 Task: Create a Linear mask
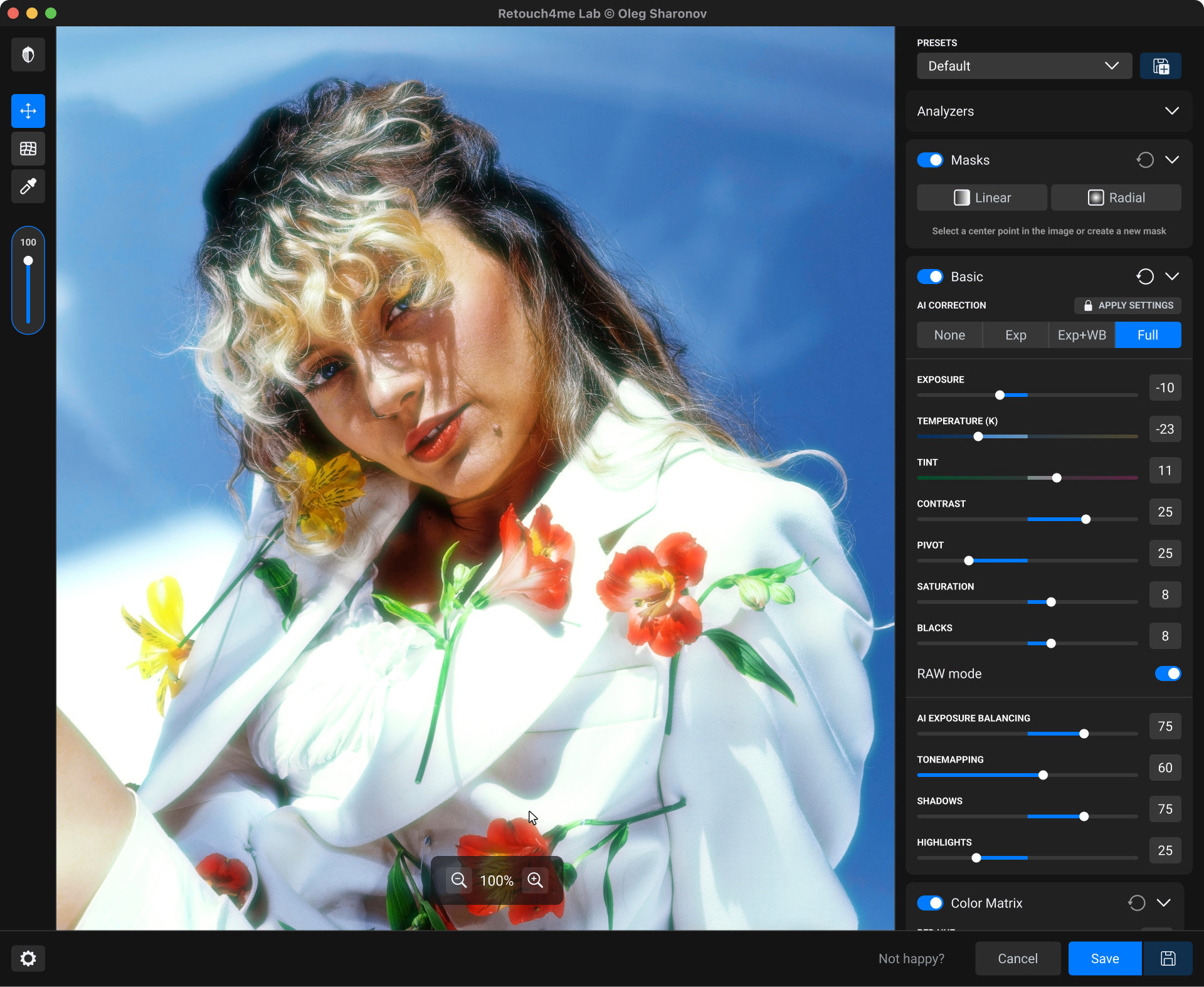click(982, 198)
